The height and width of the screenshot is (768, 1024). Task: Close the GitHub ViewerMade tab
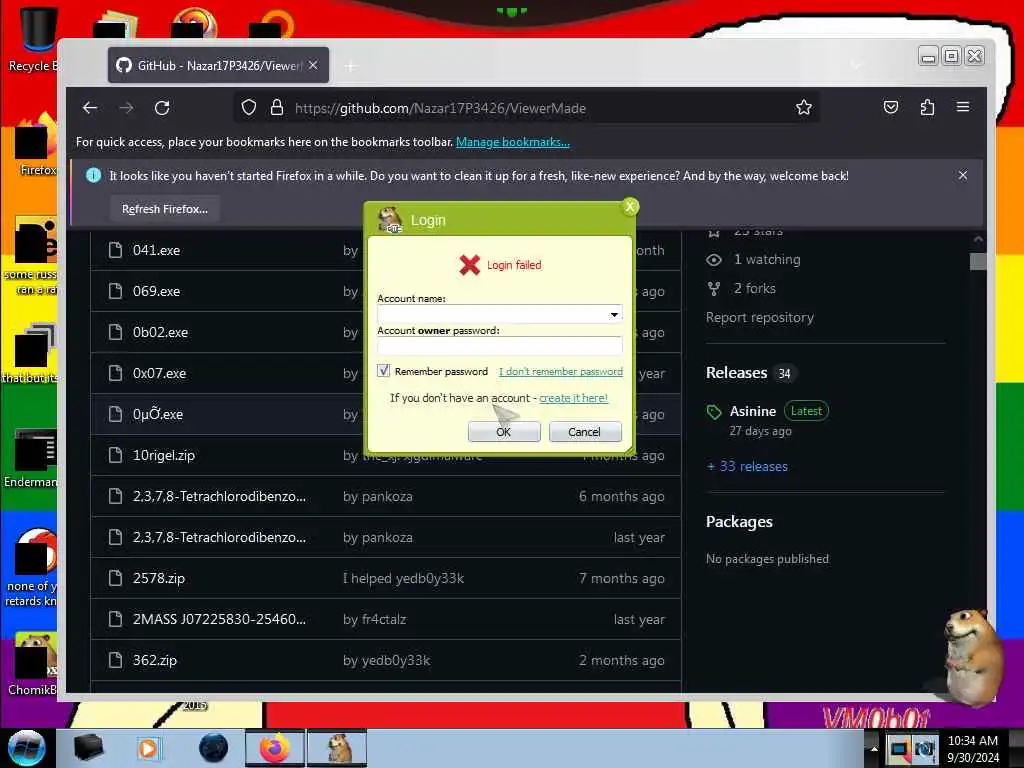tap(313, 65)
